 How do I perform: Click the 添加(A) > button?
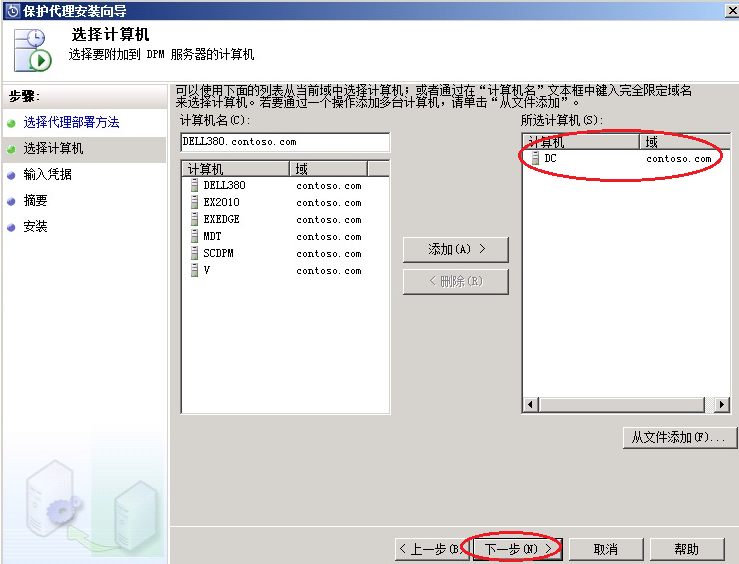[x=456, y=249]
